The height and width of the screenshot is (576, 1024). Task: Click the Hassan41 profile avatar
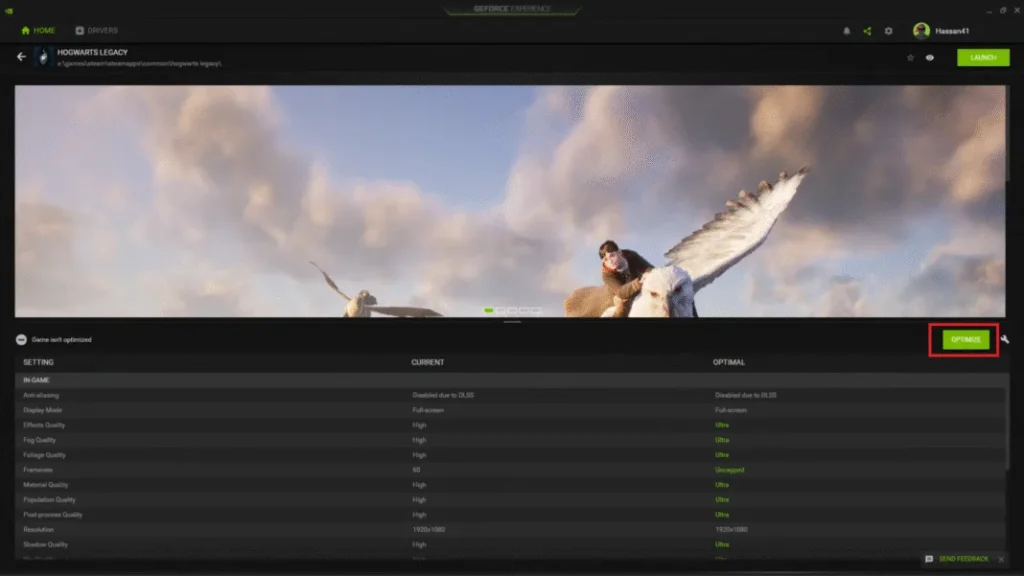(921, 31)
